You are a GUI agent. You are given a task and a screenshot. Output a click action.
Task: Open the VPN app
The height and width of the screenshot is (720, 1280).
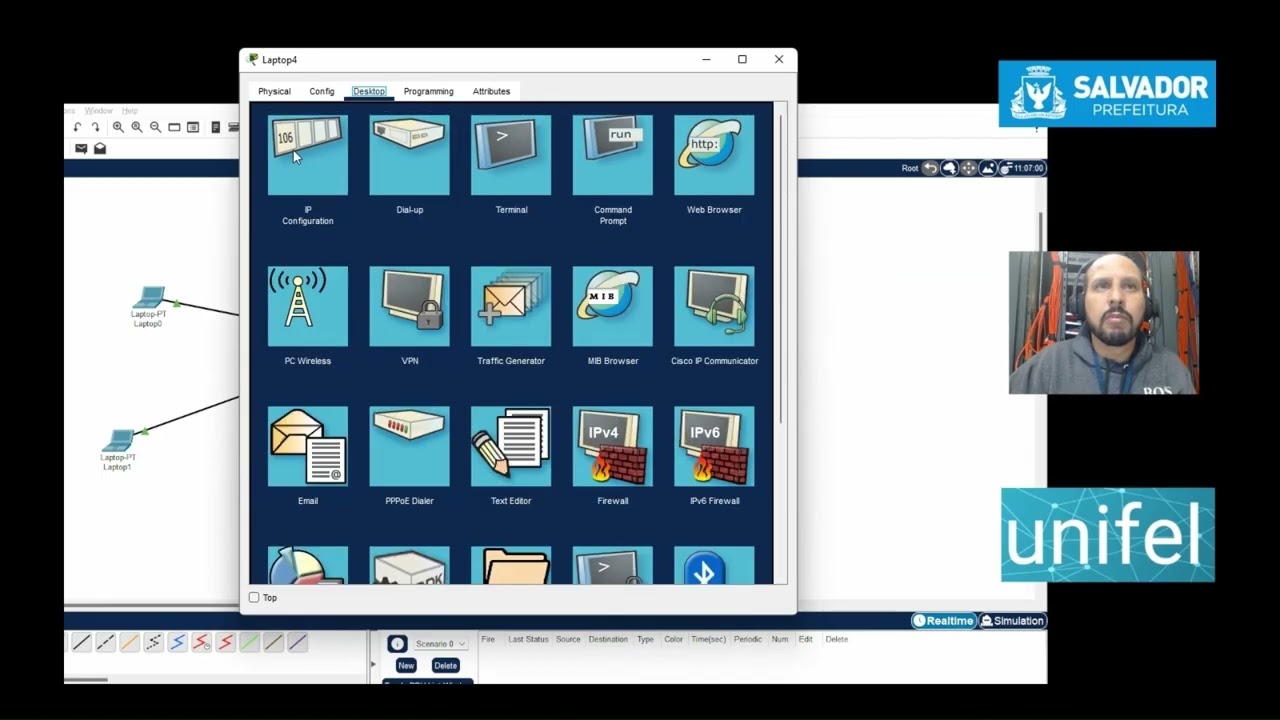pos(409,306)
